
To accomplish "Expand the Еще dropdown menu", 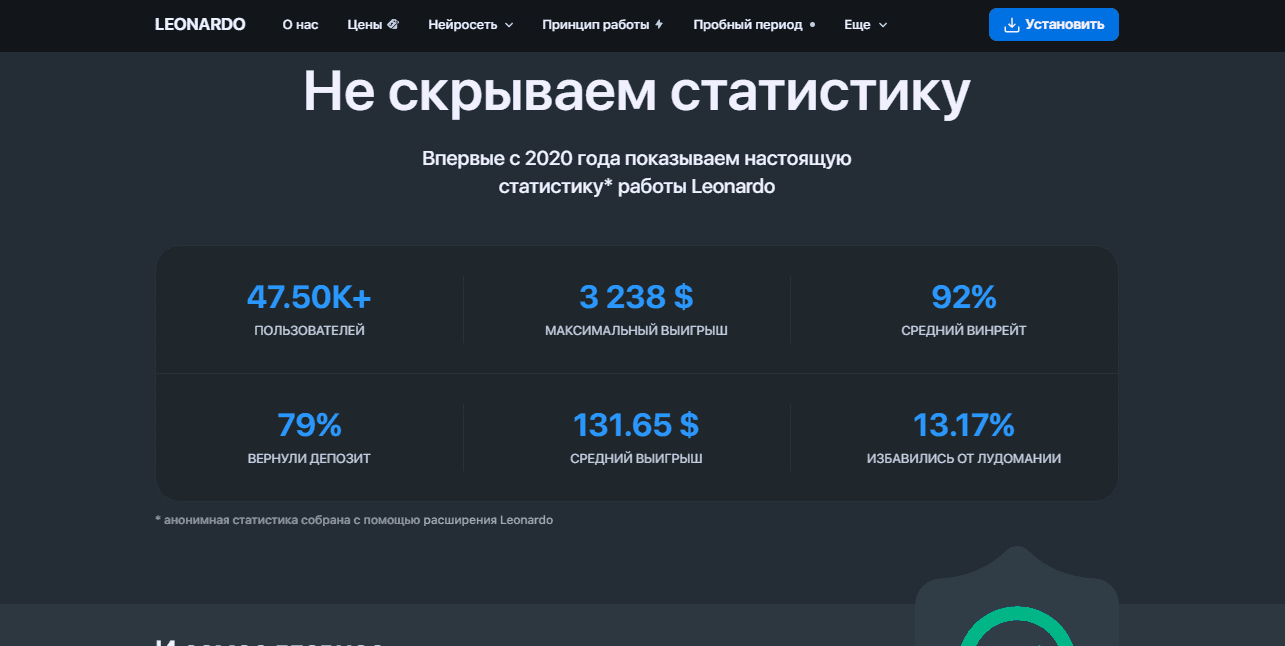I will pos(865,24).
